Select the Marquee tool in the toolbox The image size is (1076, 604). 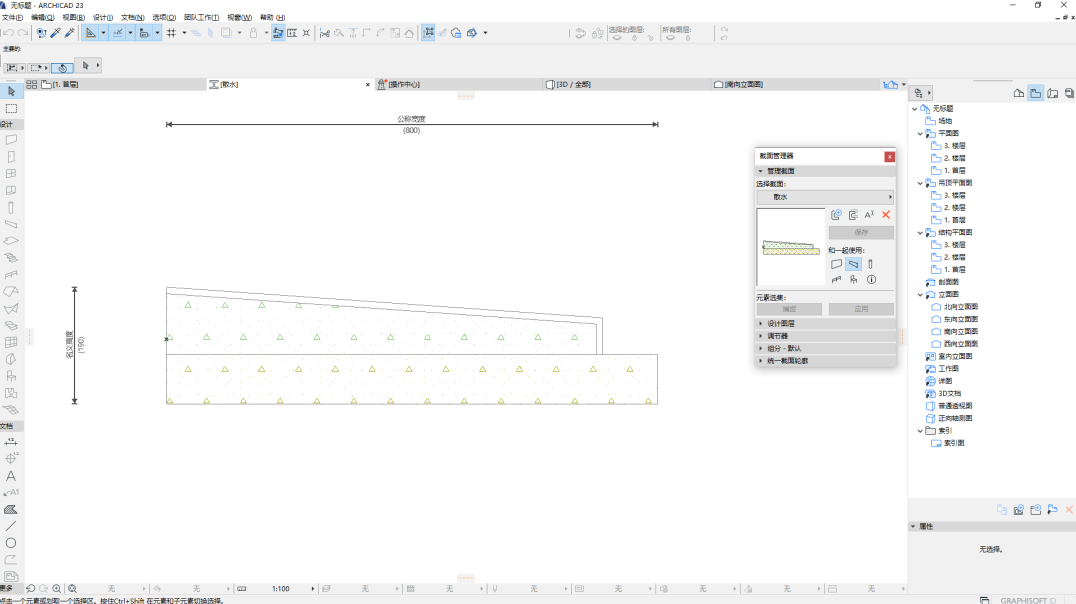point(11,108)
